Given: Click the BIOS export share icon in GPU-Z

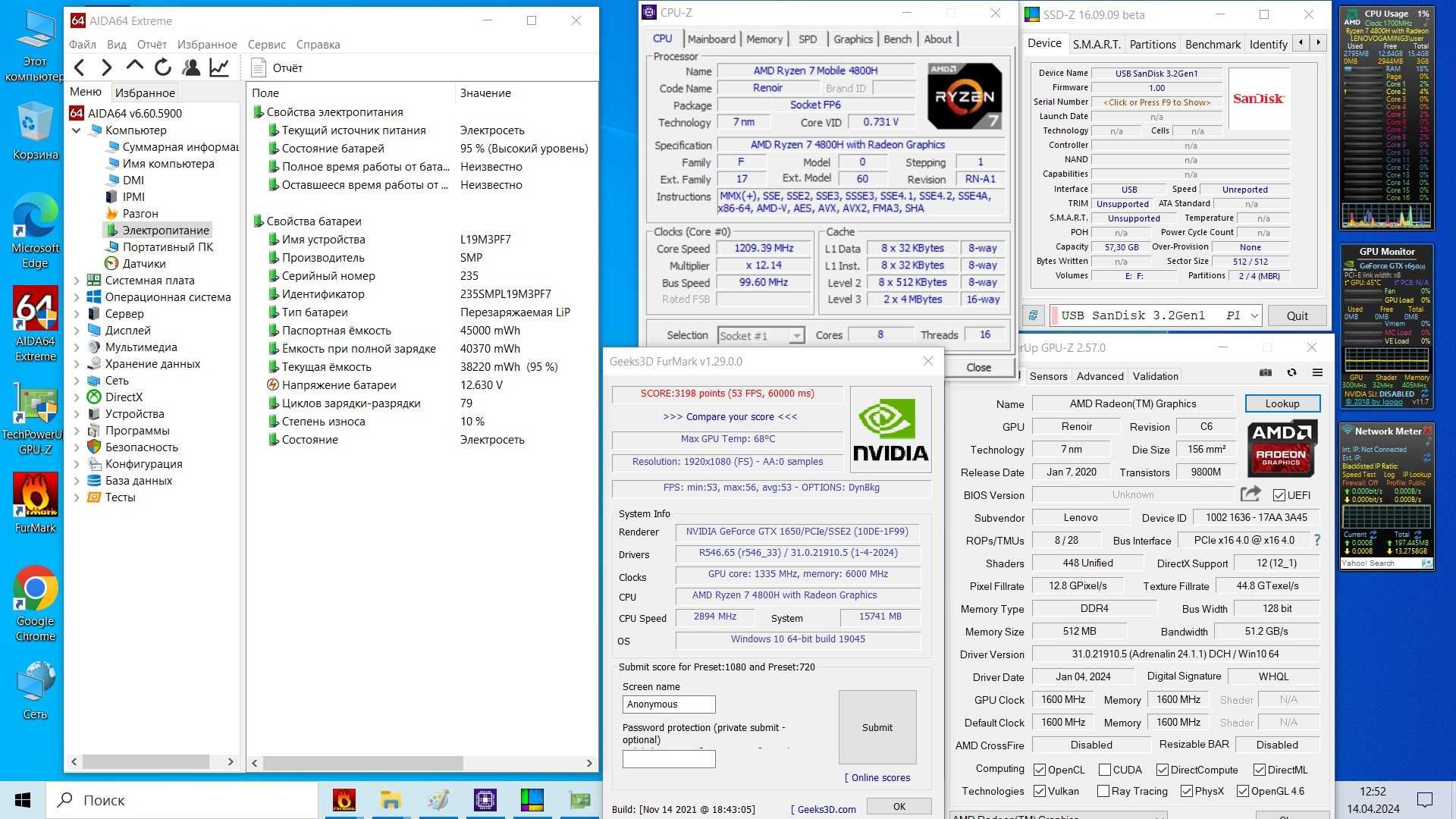Looking at the screenshot, I should pyautogui.click(x=1250, y=494).
